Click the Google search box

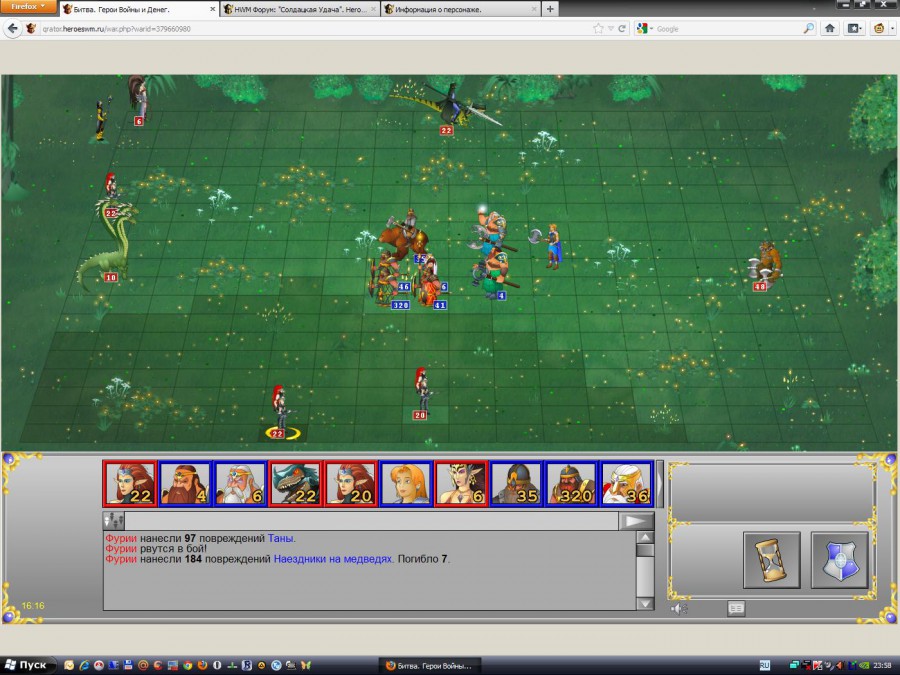click(x=728, y=29)
